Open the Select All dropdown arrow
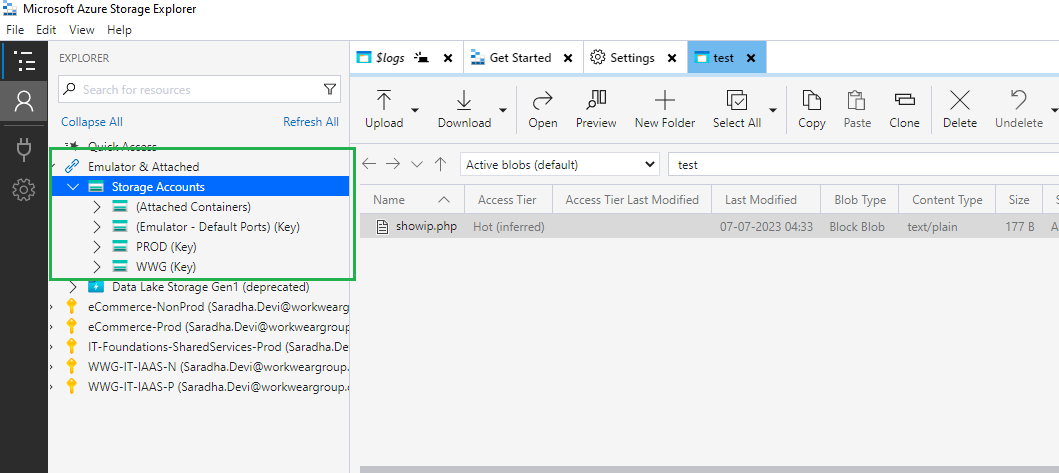The image size is (1059, 473). tap(773, 109)
